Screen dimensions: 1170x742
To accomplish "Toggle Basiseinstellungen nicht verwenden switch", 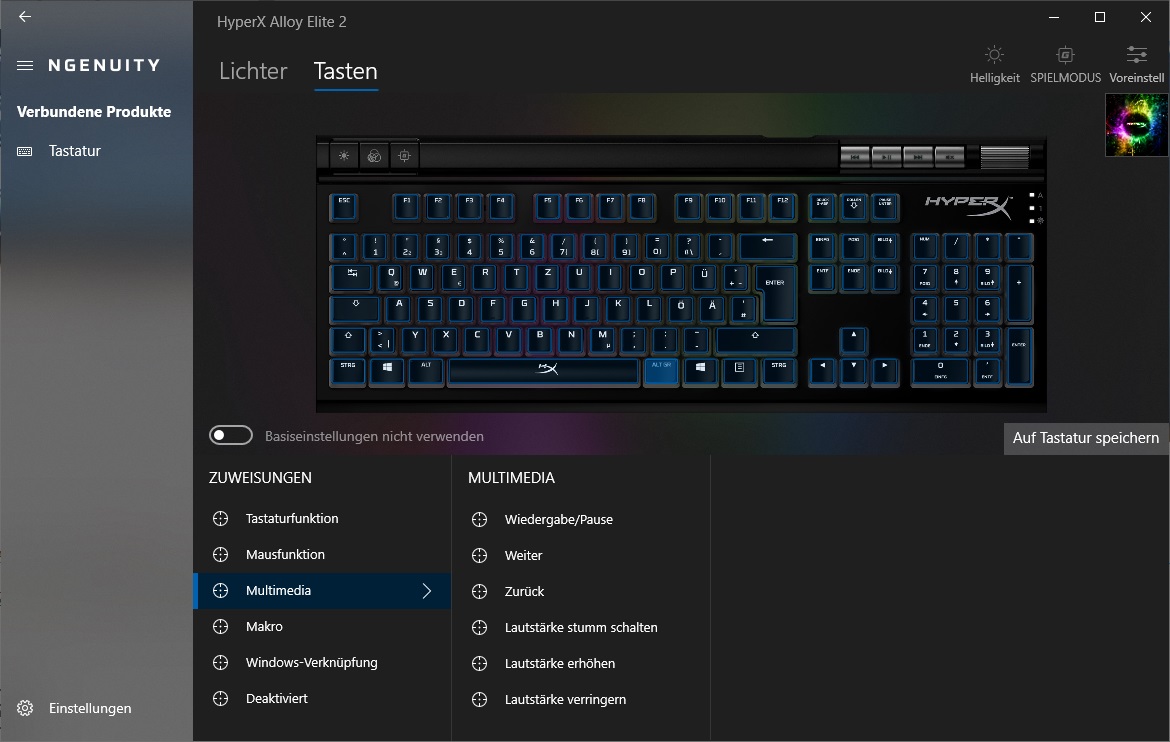I will [231, 435].
